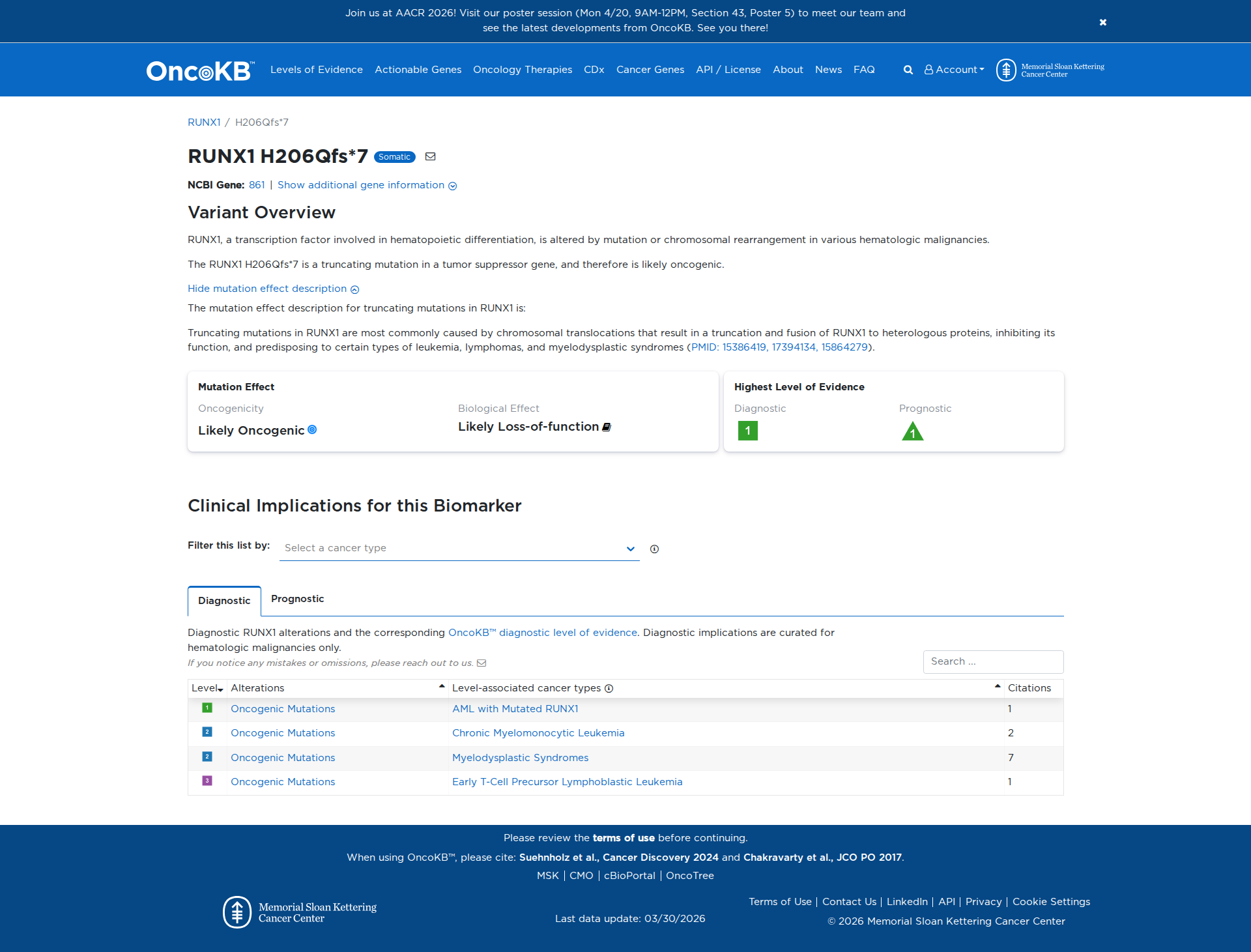This screenshot has width=1251, height=952.
Task: Open OncoKB diagnostic level of evidence link
Action: pos(543,633)
